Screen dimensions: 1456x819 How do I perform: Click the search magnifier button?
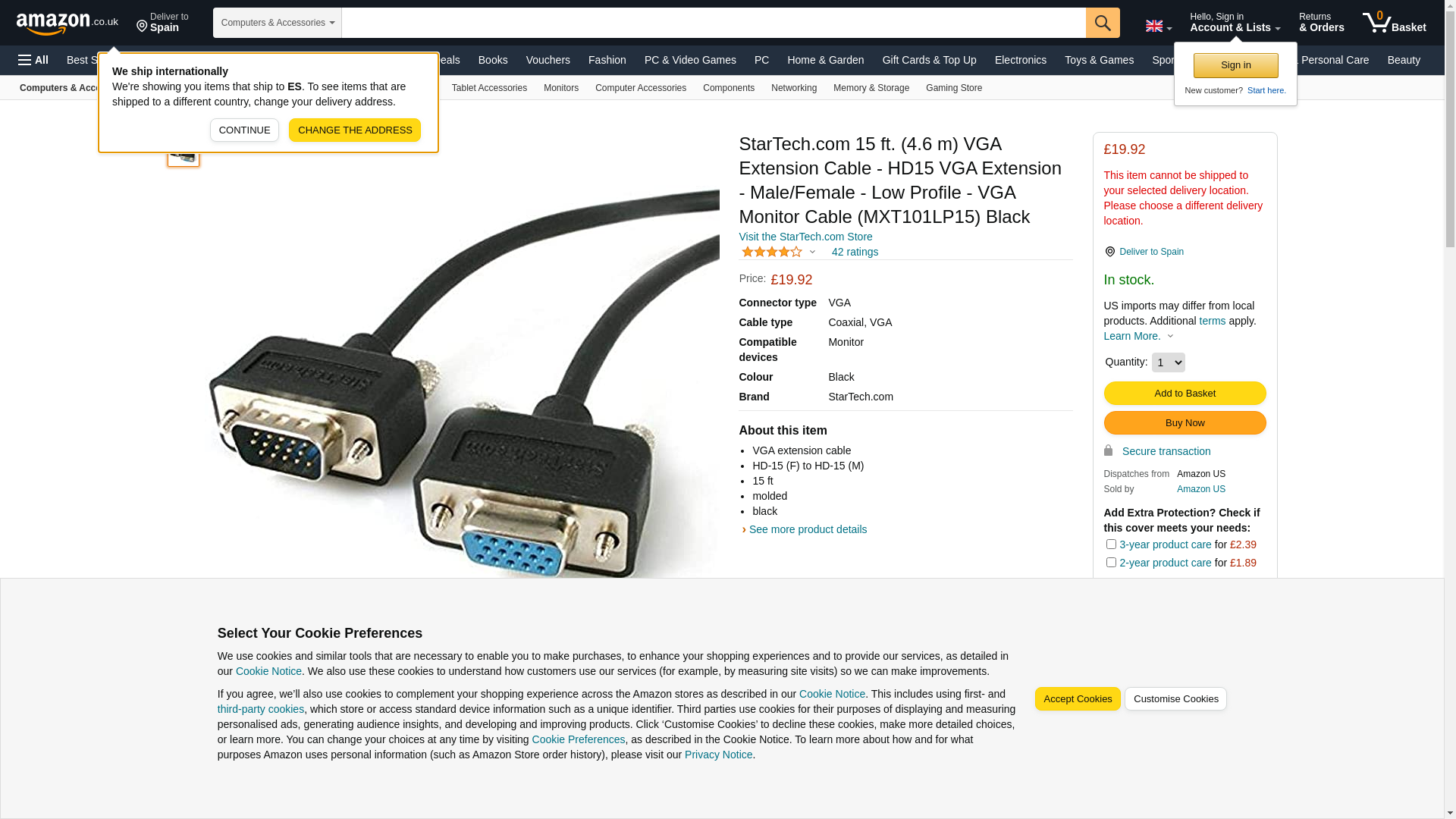coord(1103,23)
